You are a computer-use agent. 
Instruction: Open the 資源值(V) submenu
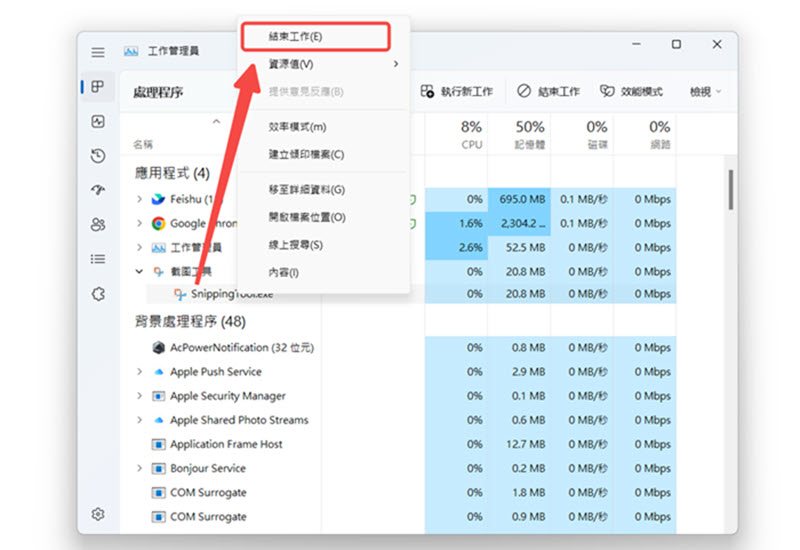click(x=324, y=64)
